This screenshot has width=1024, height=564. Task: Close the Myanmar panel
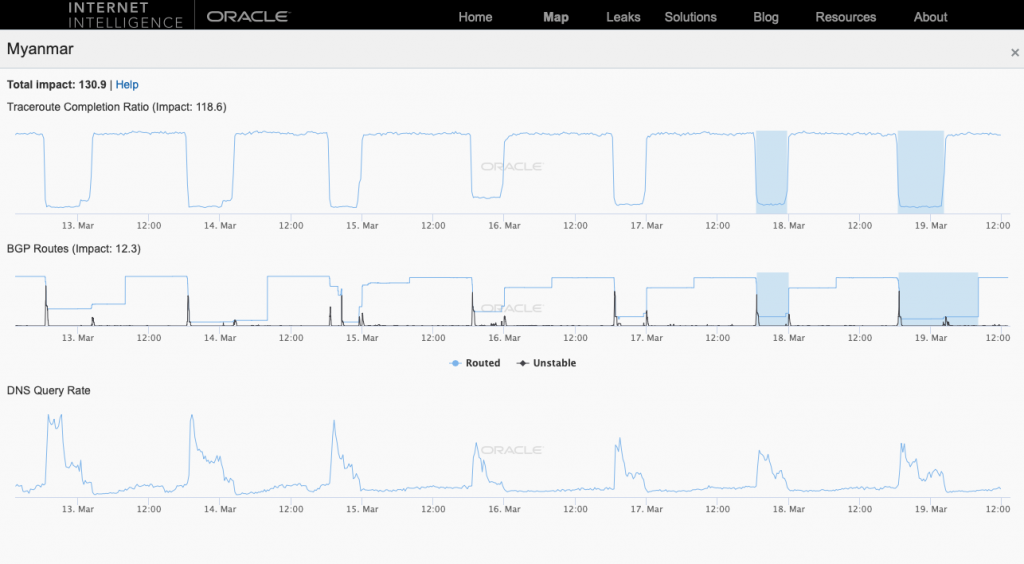point(1015,52)
